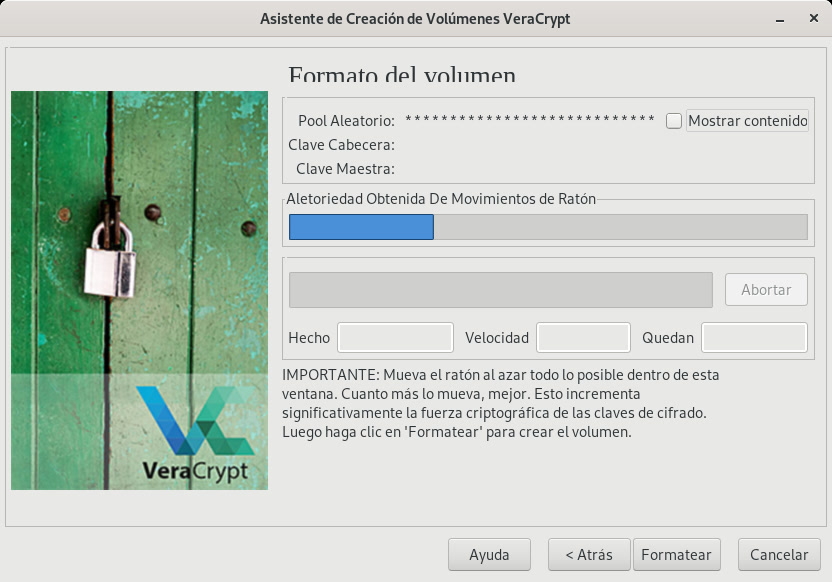Open help via the Ayuda button

489,554
